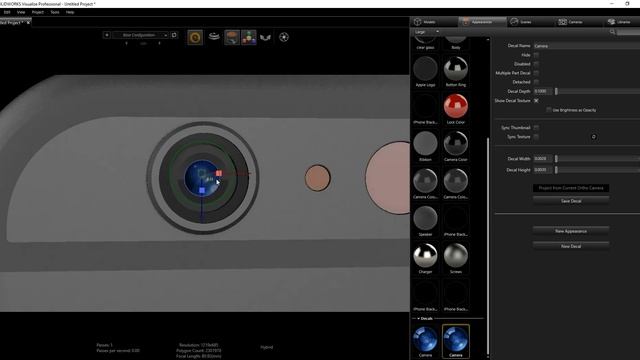This screenshot has width=640, height=360.
Task: Enable Multiple Part Decal checkbox
Action: click(536, 73)
